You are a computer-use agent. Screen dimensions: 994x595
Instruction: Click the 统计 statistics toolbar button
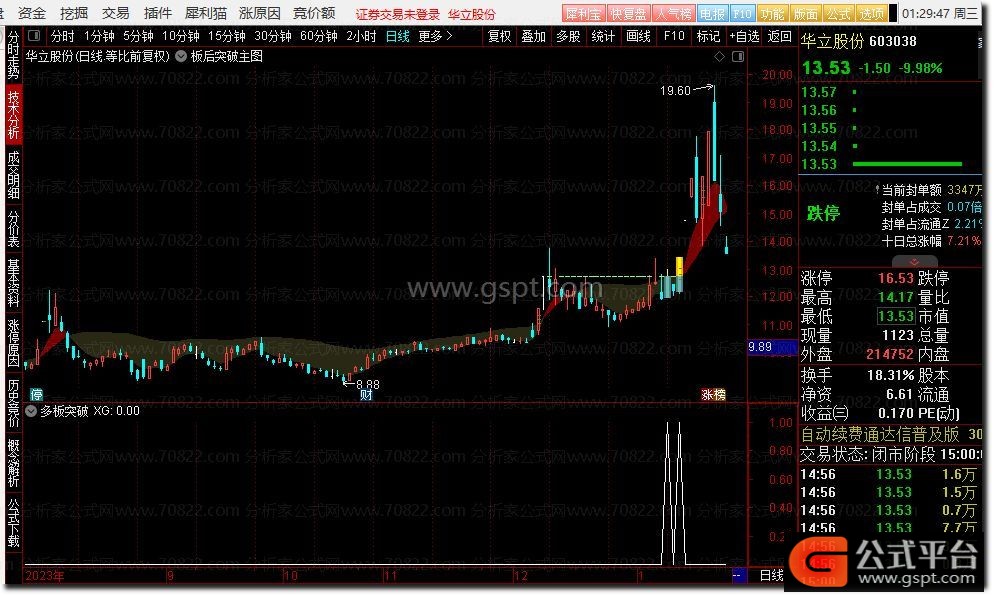[603, 36]
